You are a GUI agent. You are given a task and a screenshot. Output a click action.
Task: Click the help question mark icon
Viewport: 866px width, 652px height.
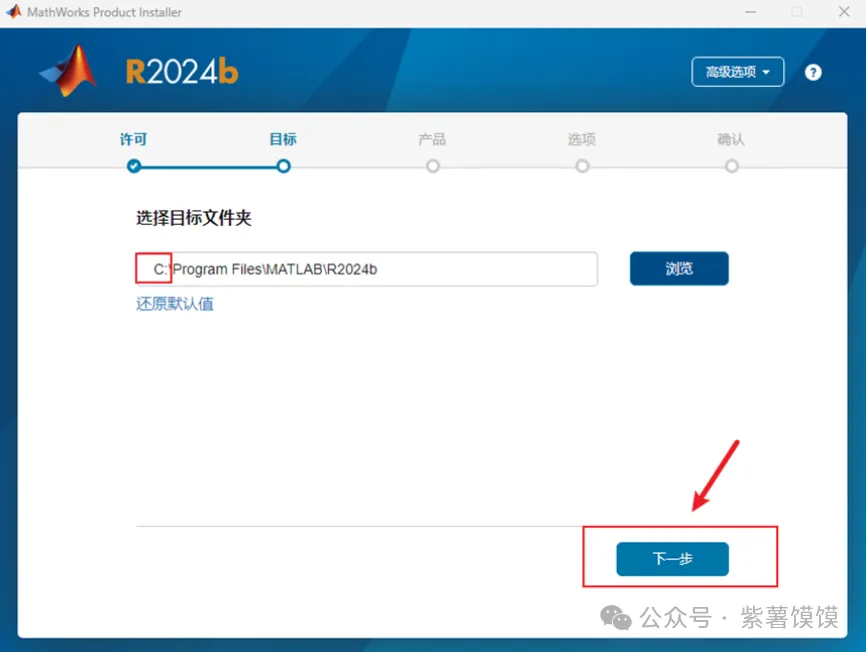tap(813, 72)
